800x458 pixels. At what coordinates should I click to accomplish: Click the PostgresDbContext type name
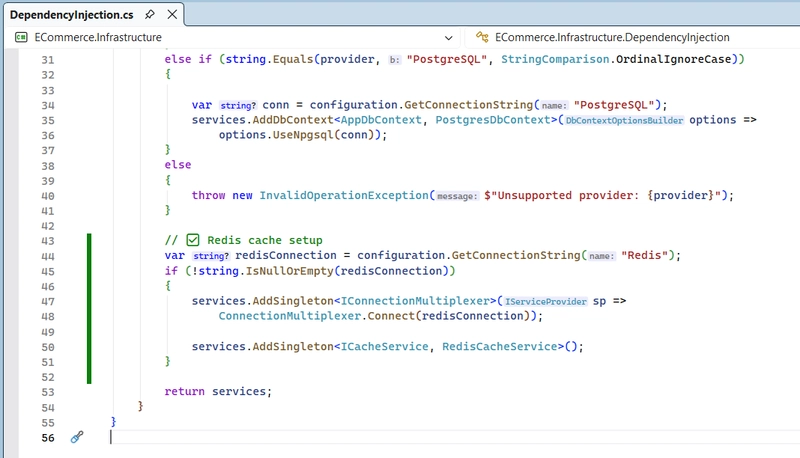coord(493,120)
